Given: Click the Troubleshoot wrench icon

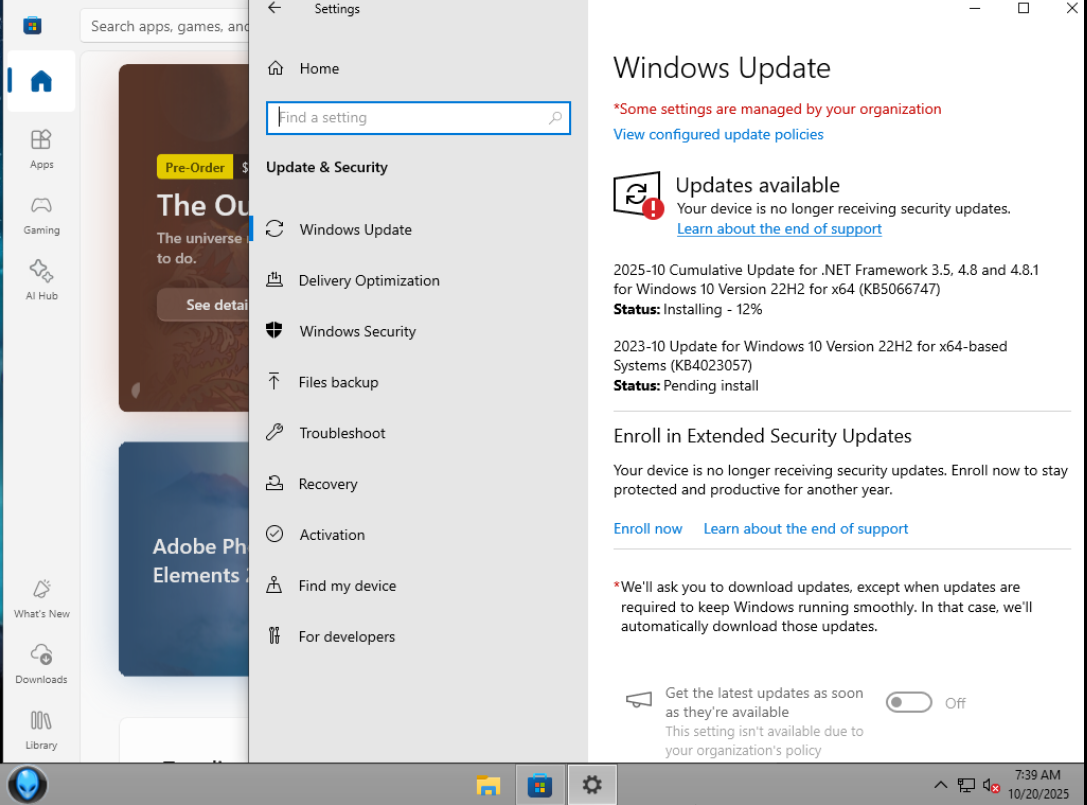Looking at the screenshot, I should (275, 433).
